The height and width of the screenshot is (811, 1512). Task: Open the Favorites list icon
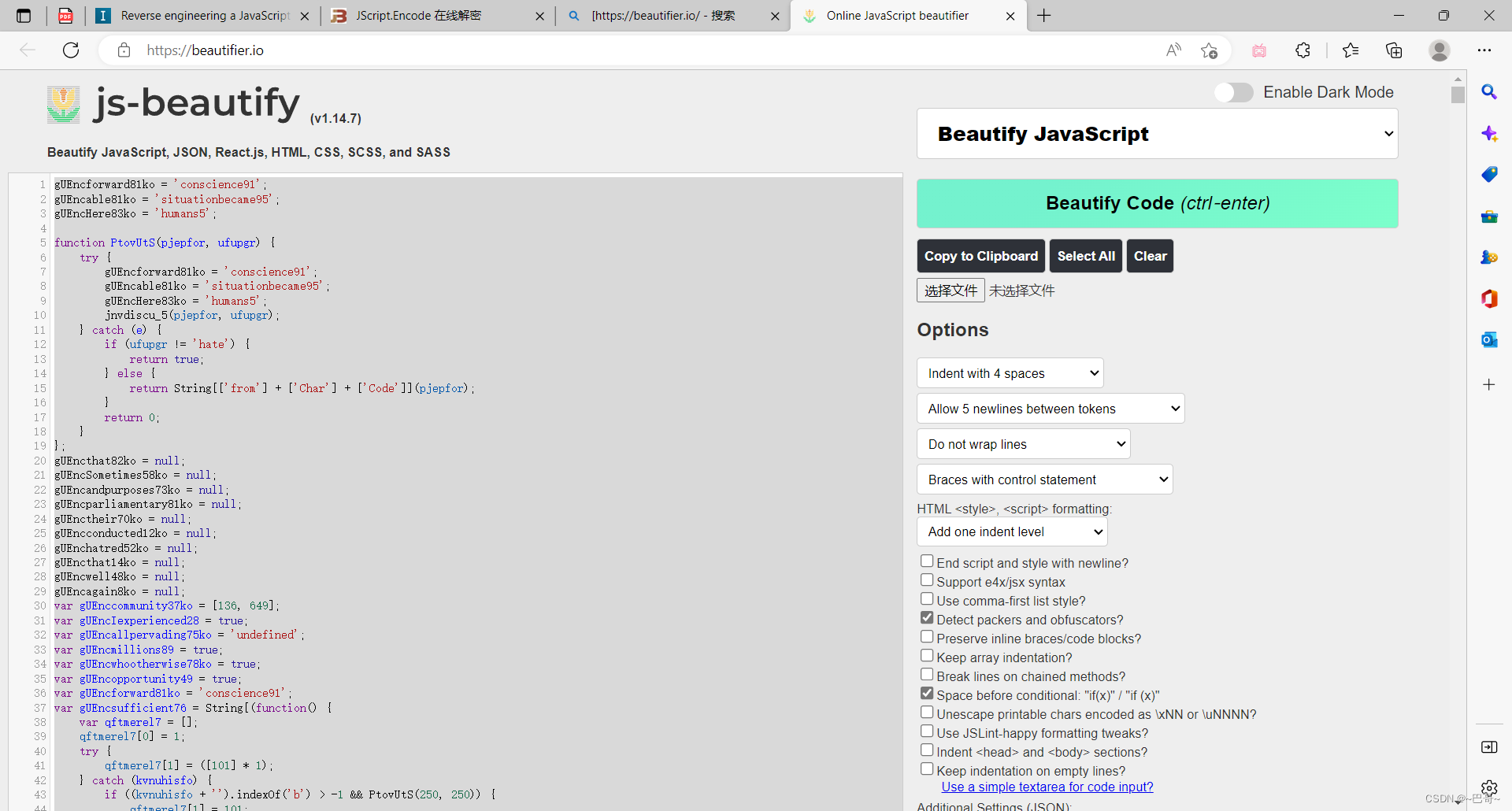[x=1351, y=50]
